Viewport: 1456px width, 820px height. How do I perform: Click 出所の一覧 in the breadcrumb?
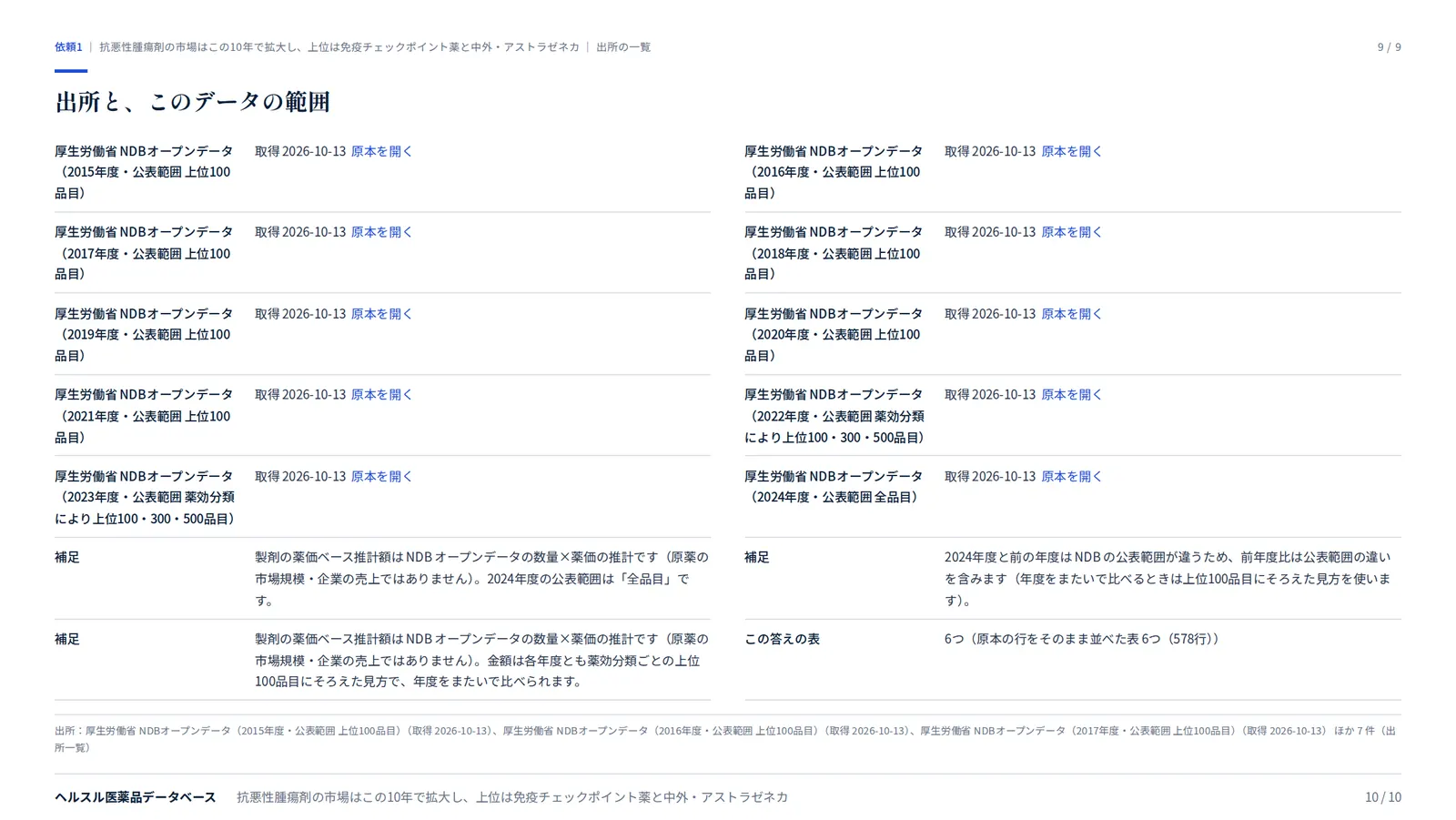[623, 46]
